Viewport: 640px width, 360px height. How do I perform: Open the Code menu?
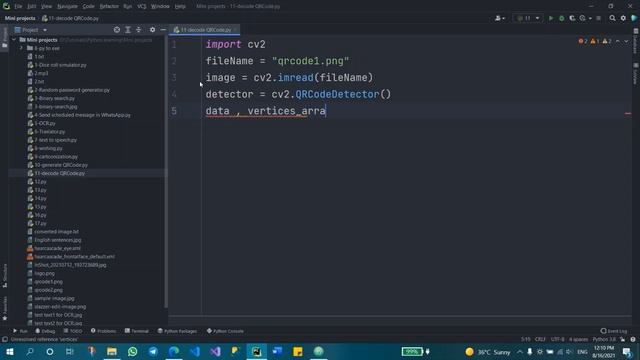88,7
